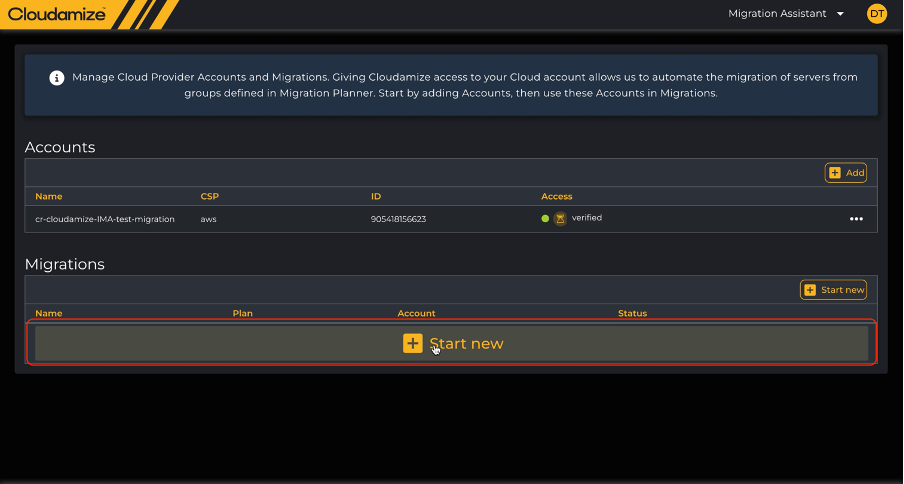This screenshot has height=484, width=904.
Task: Open the DT user avatar menu
Action: [877, 14]
